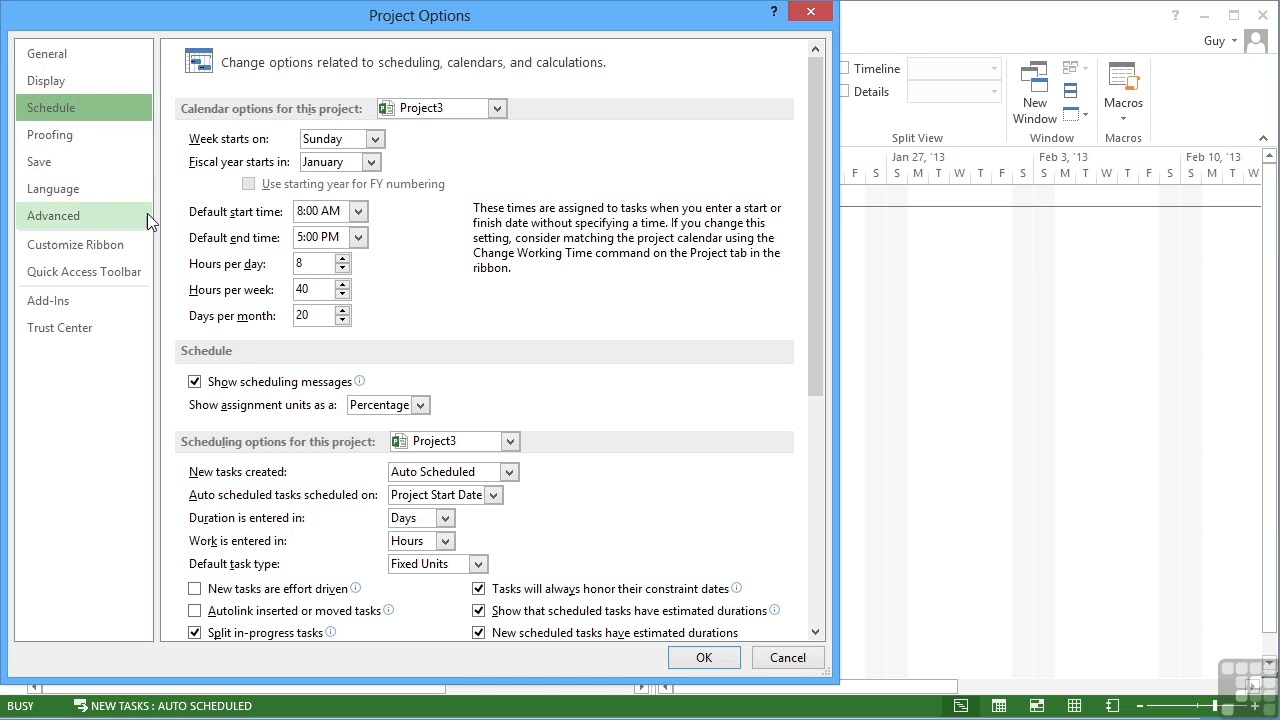Switch to Task Usage view in status bar
This screenshot has width=1280, height=720.
(x=999, y=706)
